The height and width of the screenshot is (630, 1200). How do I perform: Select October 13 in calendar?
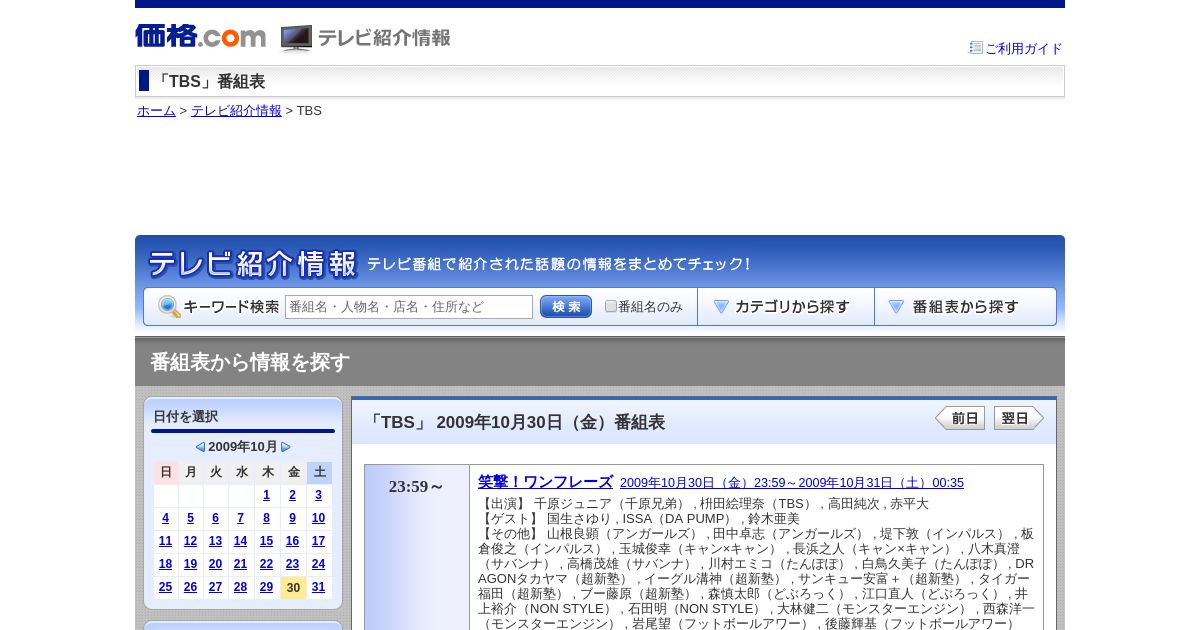click(x=216, y=541)
